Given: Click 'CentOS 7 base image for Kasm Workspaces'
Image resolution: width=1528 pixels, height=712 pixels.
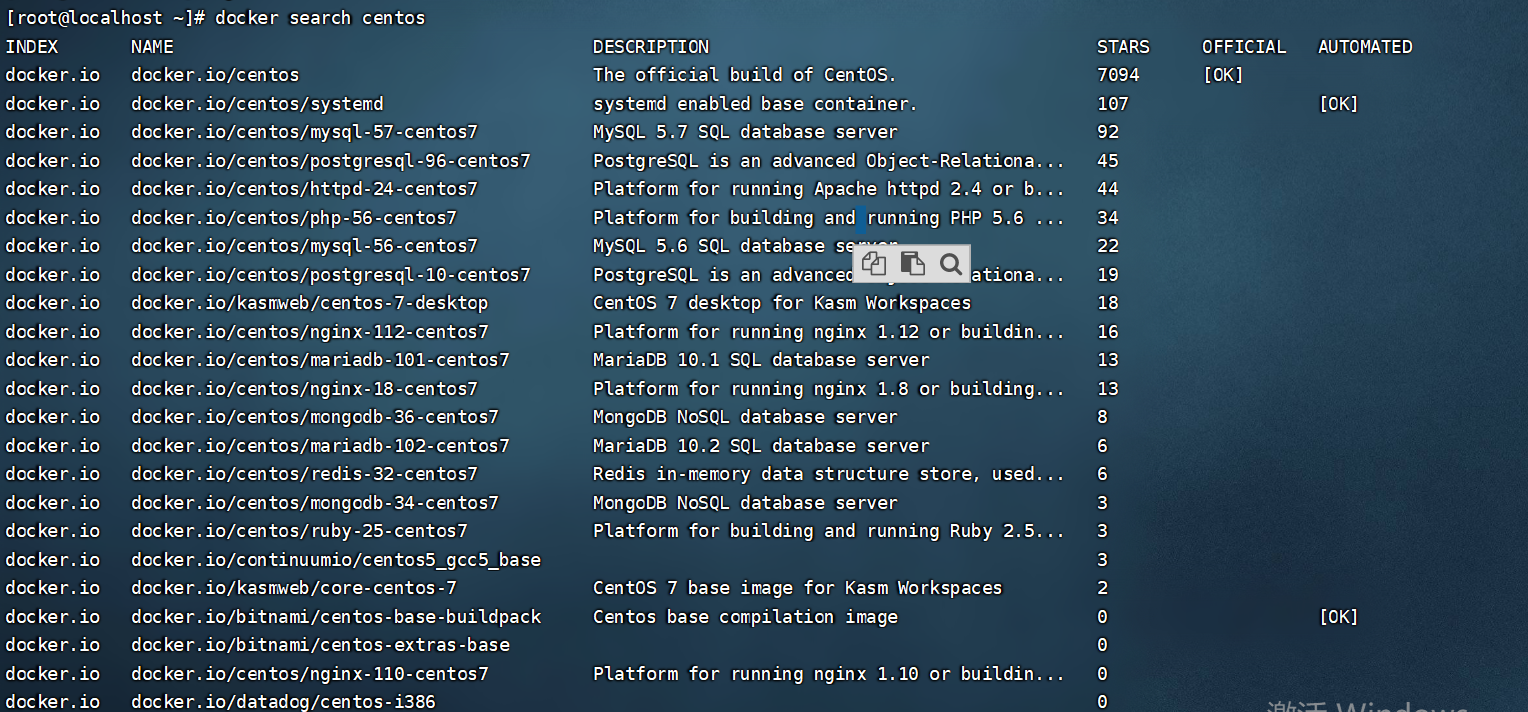Looking at the screenshot, I should click(798, 588).
